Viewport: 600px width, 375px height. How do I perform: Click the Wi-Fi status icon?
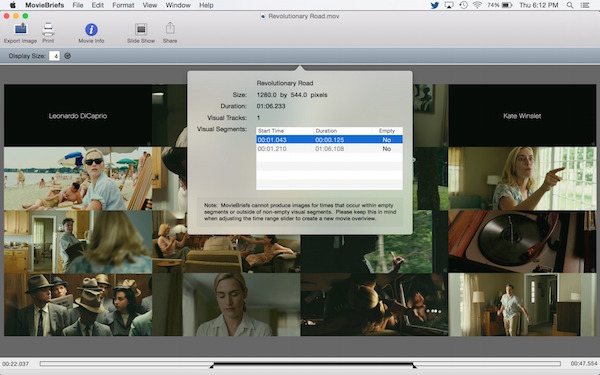click(x=477, y=5)
